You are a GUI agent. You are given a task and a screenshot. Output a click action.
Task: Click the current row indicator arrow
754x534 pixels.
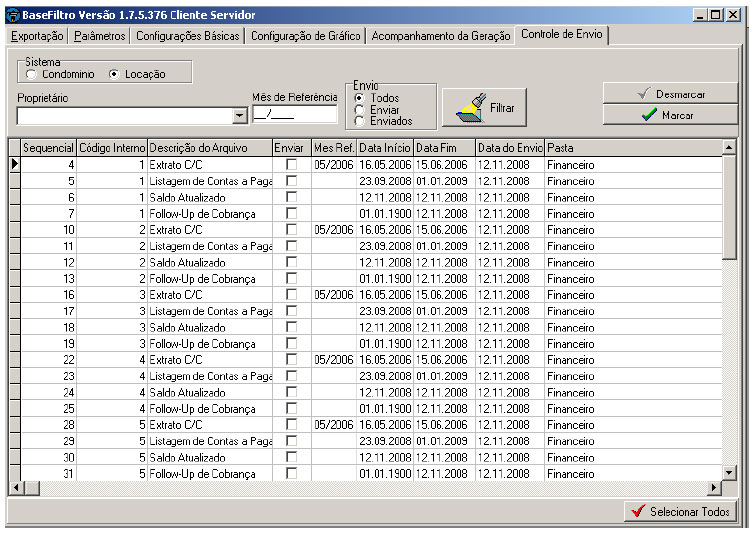tap(14, 164)
